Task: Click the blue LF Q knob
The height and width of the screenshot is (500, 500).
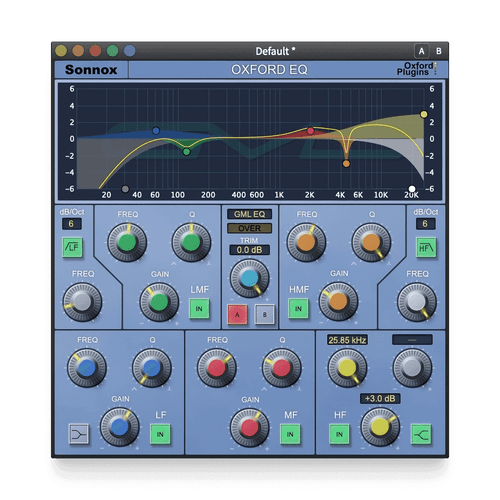Action: tap(152, 368)
